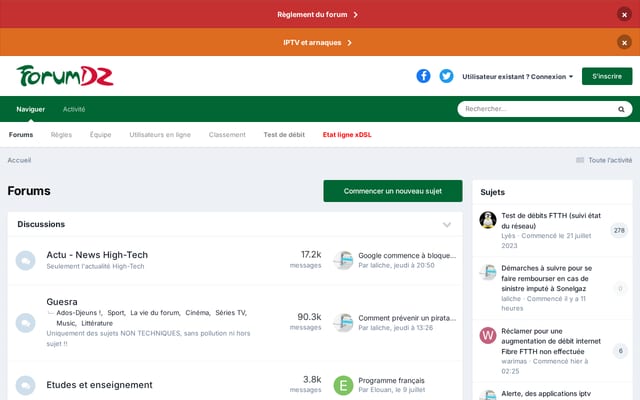
Task: Open last post Comment prévenir un pirata...
Action: [x=407, y=318]
